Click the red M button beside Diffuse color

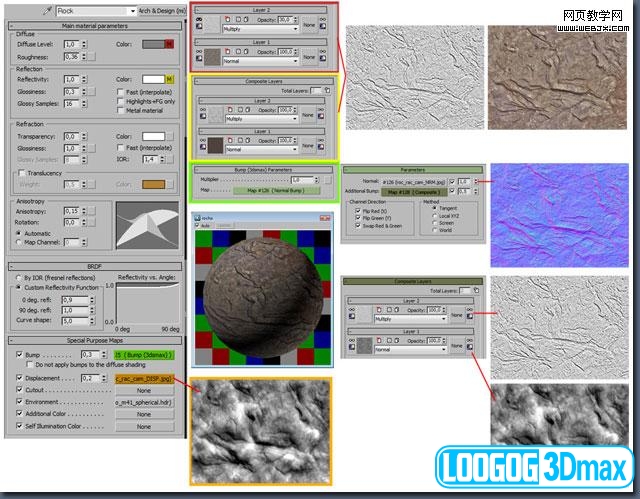point(169,44)
